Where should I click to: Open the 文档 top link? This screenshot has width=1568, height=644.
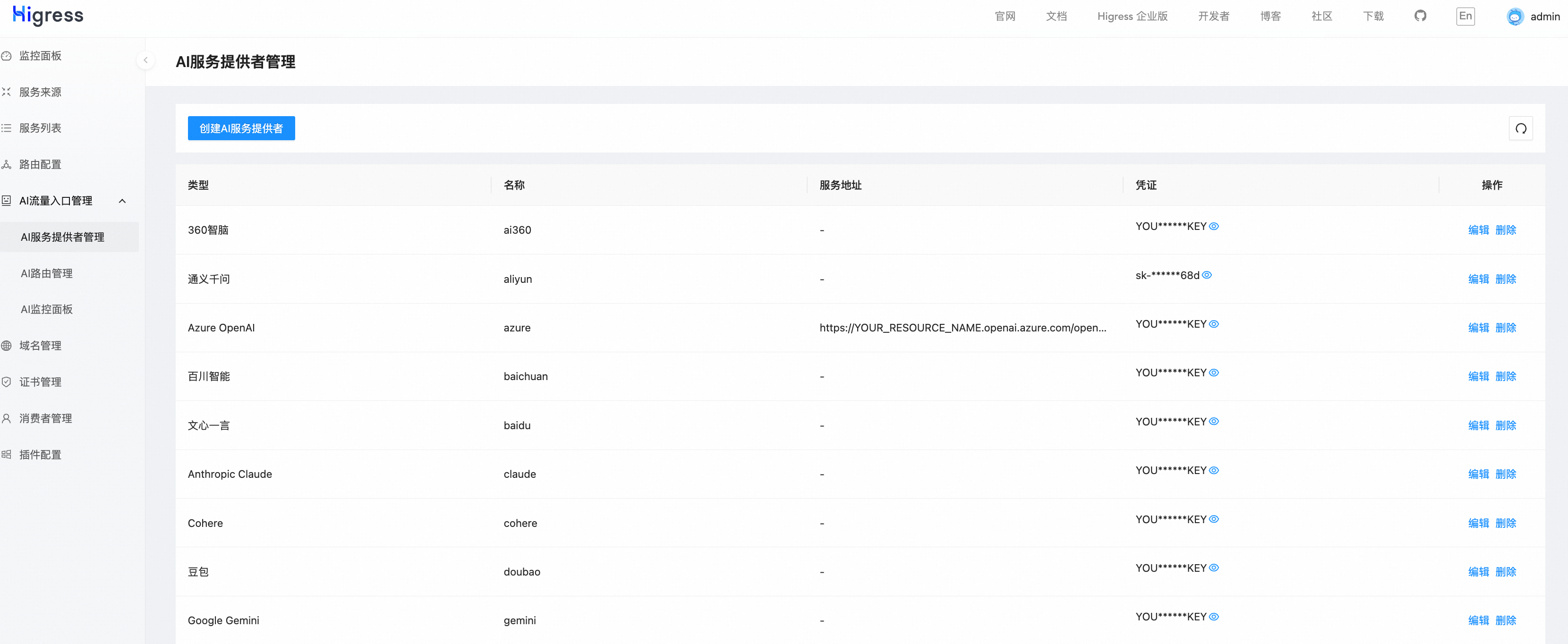[x=1056, y=17]
